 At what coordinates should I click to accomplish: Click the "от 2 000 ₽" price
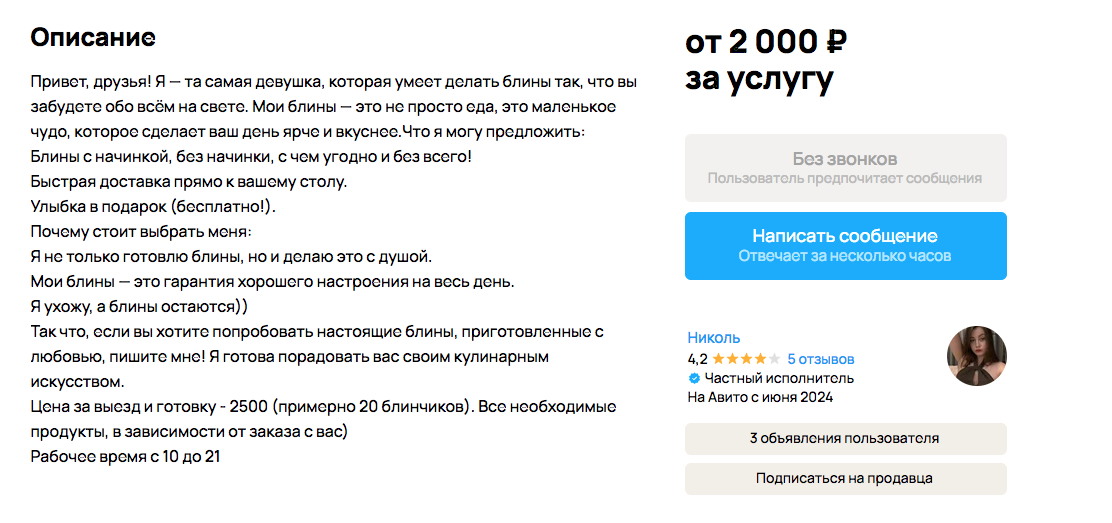(766, 43)
